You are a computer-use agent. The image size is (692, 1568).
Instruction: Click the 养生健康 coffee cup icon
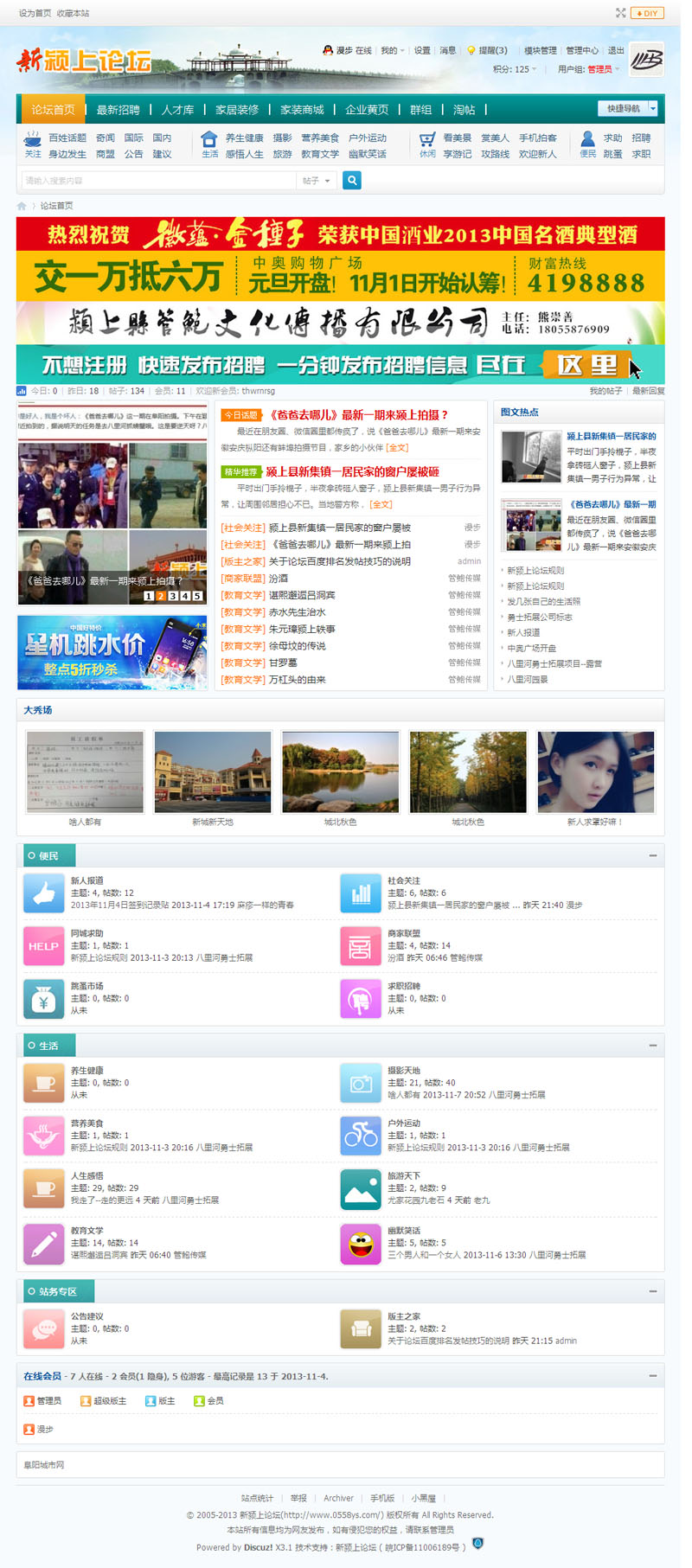44,1083
